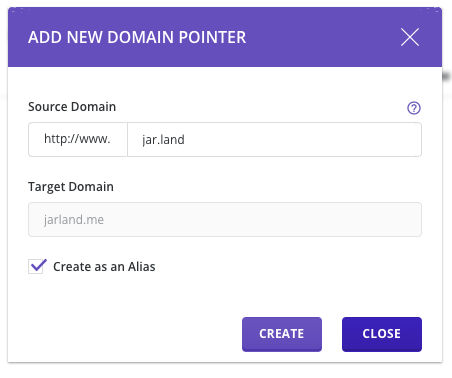Viewport: 452px width, 378px height.
Task: Click the 'Add New Domain Pointer' title
Action: 137,37
